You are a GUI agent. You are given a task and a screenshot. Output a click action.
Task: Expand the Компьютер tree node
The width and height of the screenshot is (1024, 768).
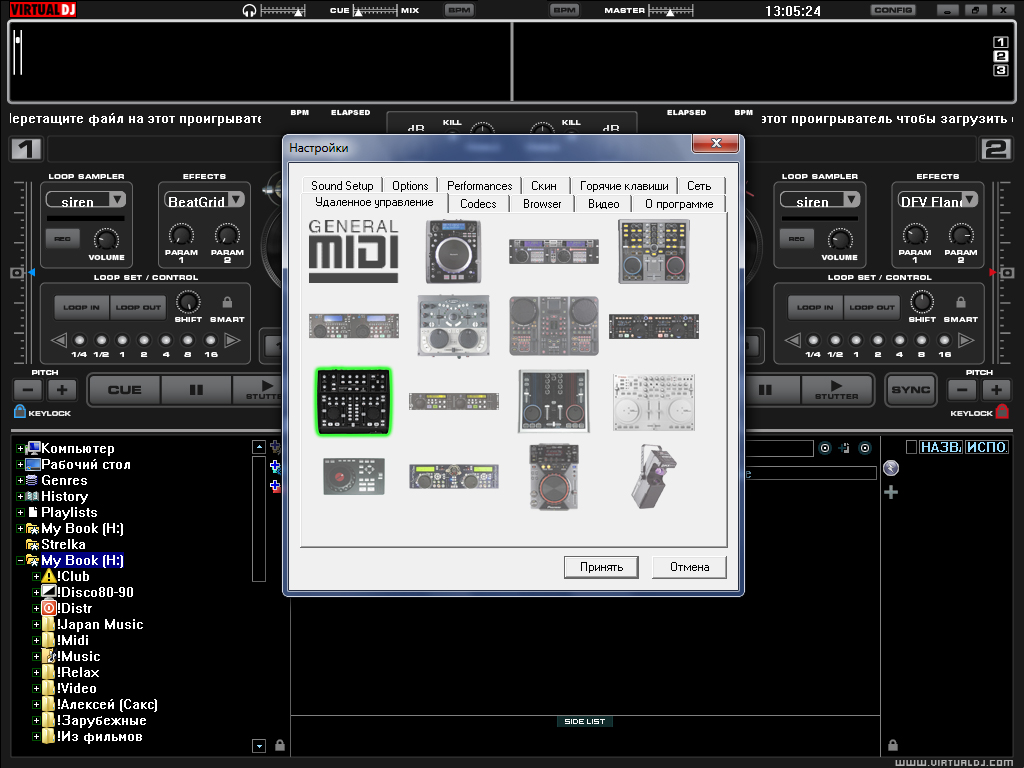click(20, 449)
